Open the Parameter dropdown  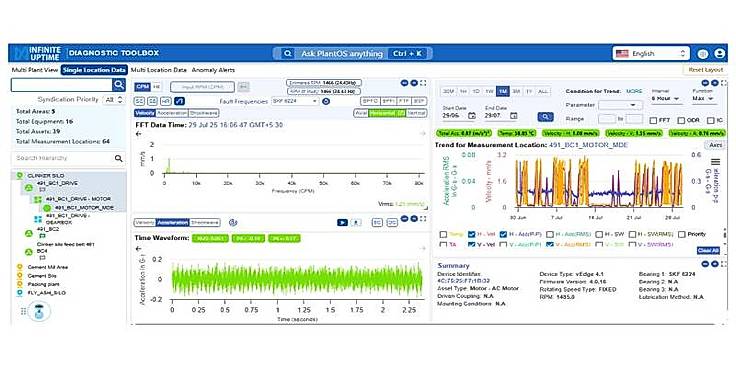[620, 105]
